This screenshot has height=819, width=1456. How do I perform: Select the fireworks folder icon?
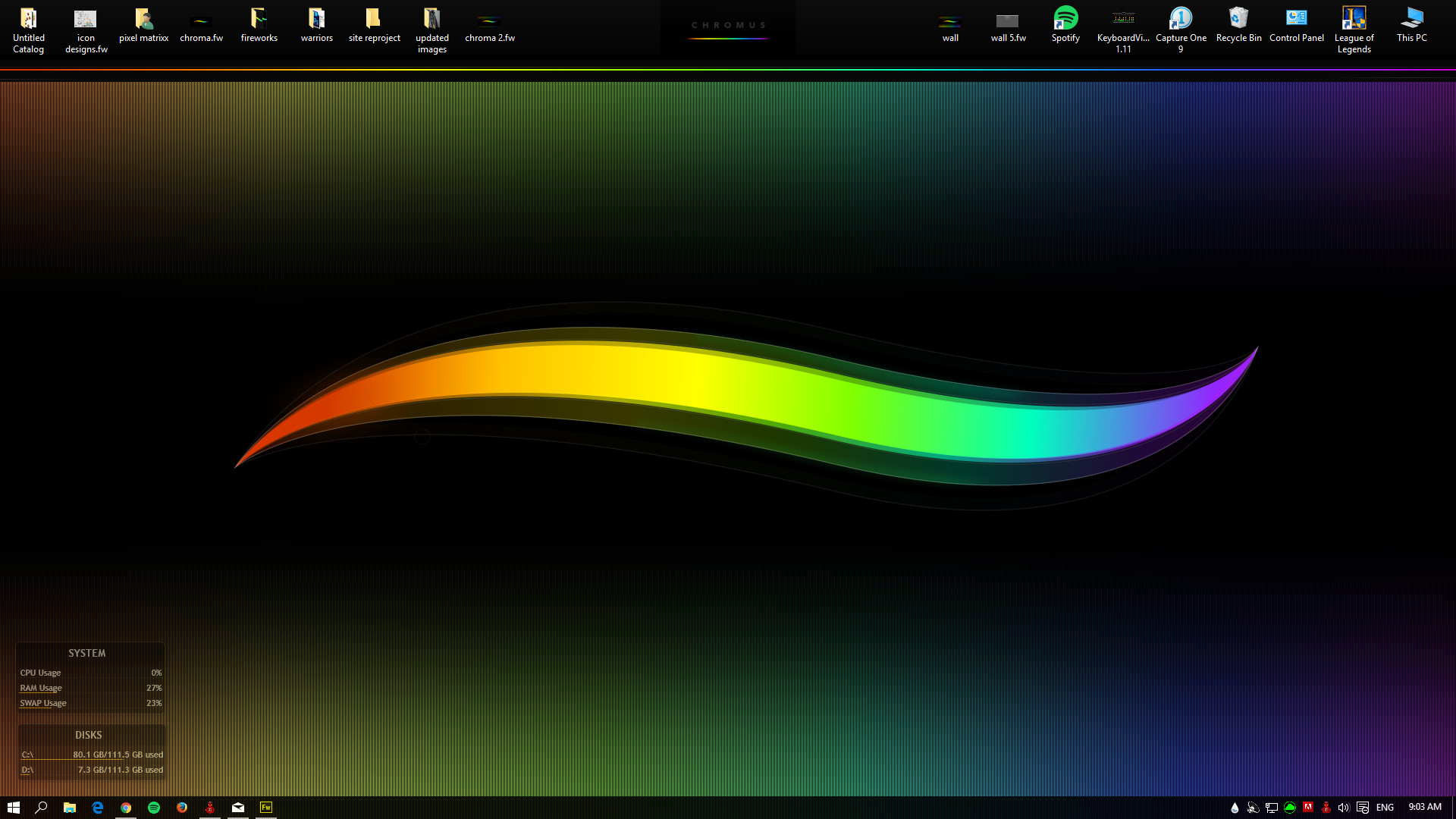[x=259, y=25]
